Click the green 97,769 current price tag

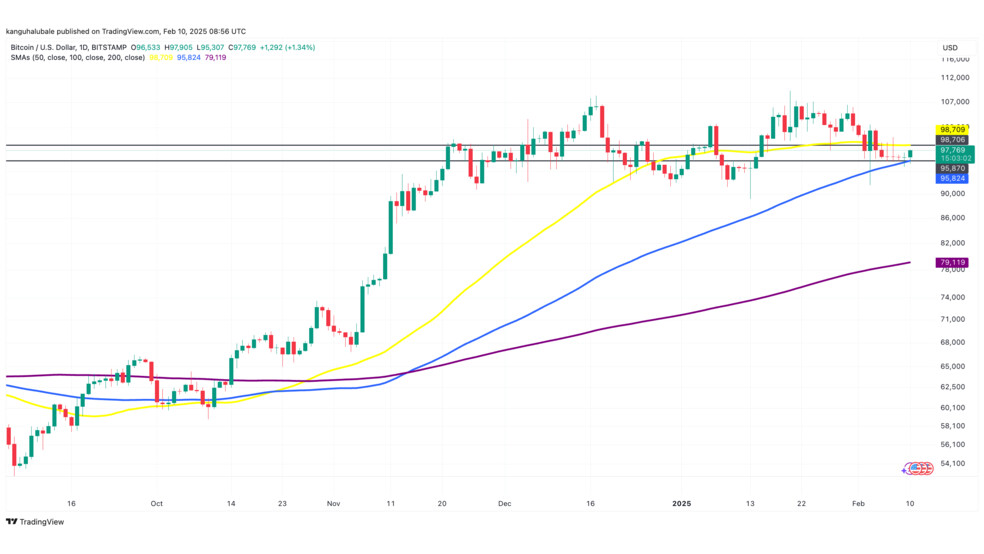955,154
